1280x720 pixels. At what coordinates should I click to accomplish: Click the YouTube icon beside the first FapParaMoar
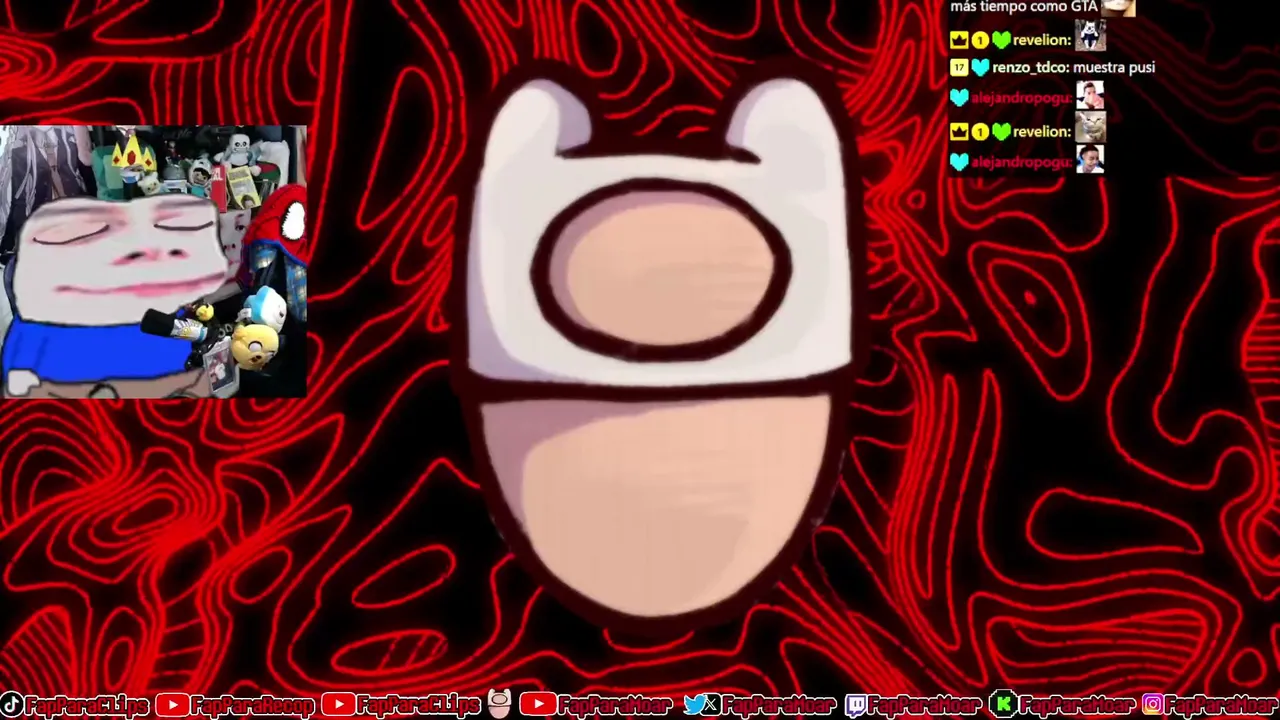pos(538,706)
